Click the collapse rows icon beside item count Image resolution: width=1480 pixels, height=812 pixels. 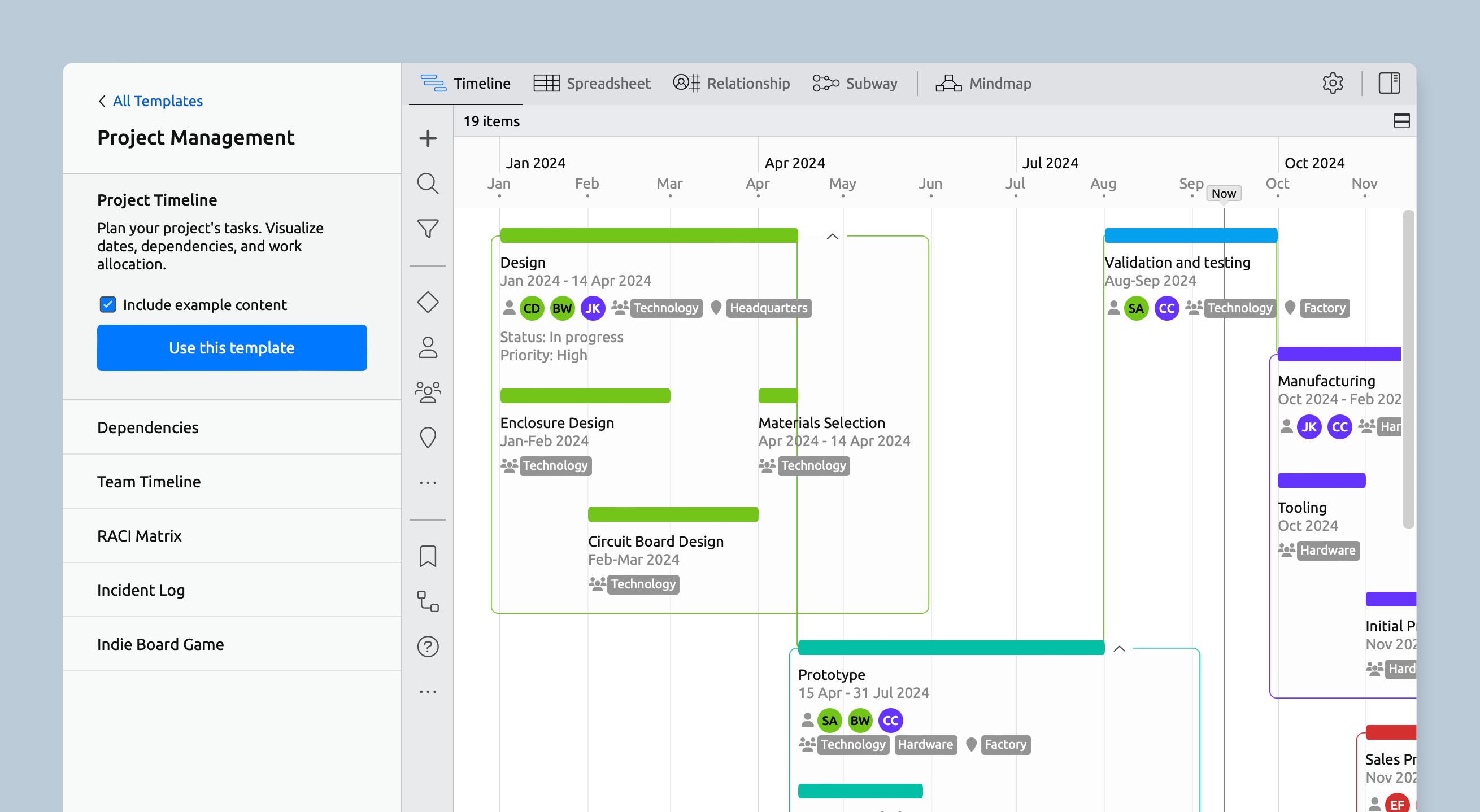(x=1401, y=121)
